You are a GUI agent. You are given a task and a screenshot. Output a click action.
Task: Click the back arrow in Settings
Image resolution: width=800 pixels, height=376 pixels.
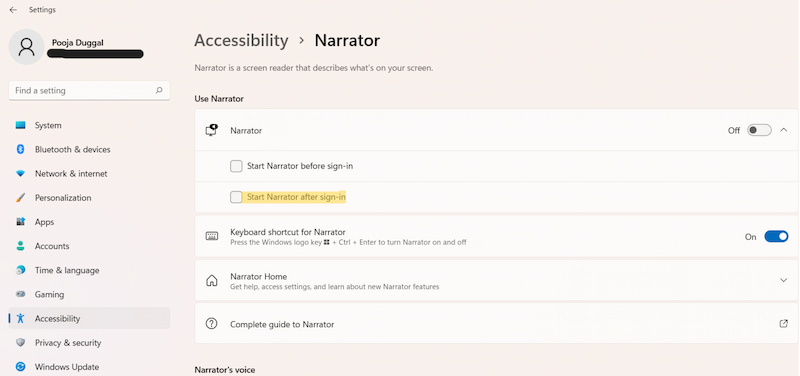13,10
